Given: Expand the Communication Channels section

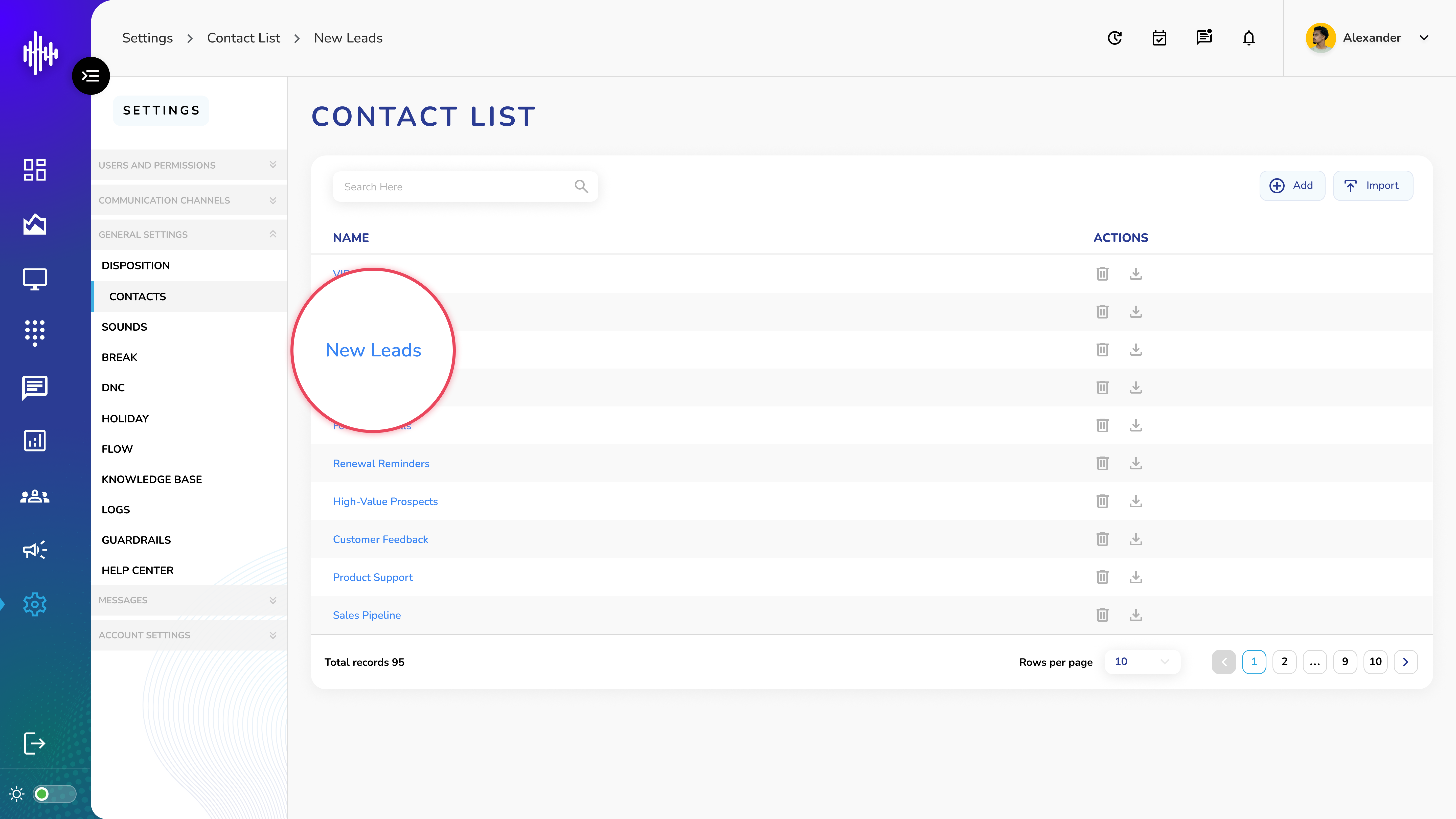Looking at the screenshot, I should tap(189, 200).
